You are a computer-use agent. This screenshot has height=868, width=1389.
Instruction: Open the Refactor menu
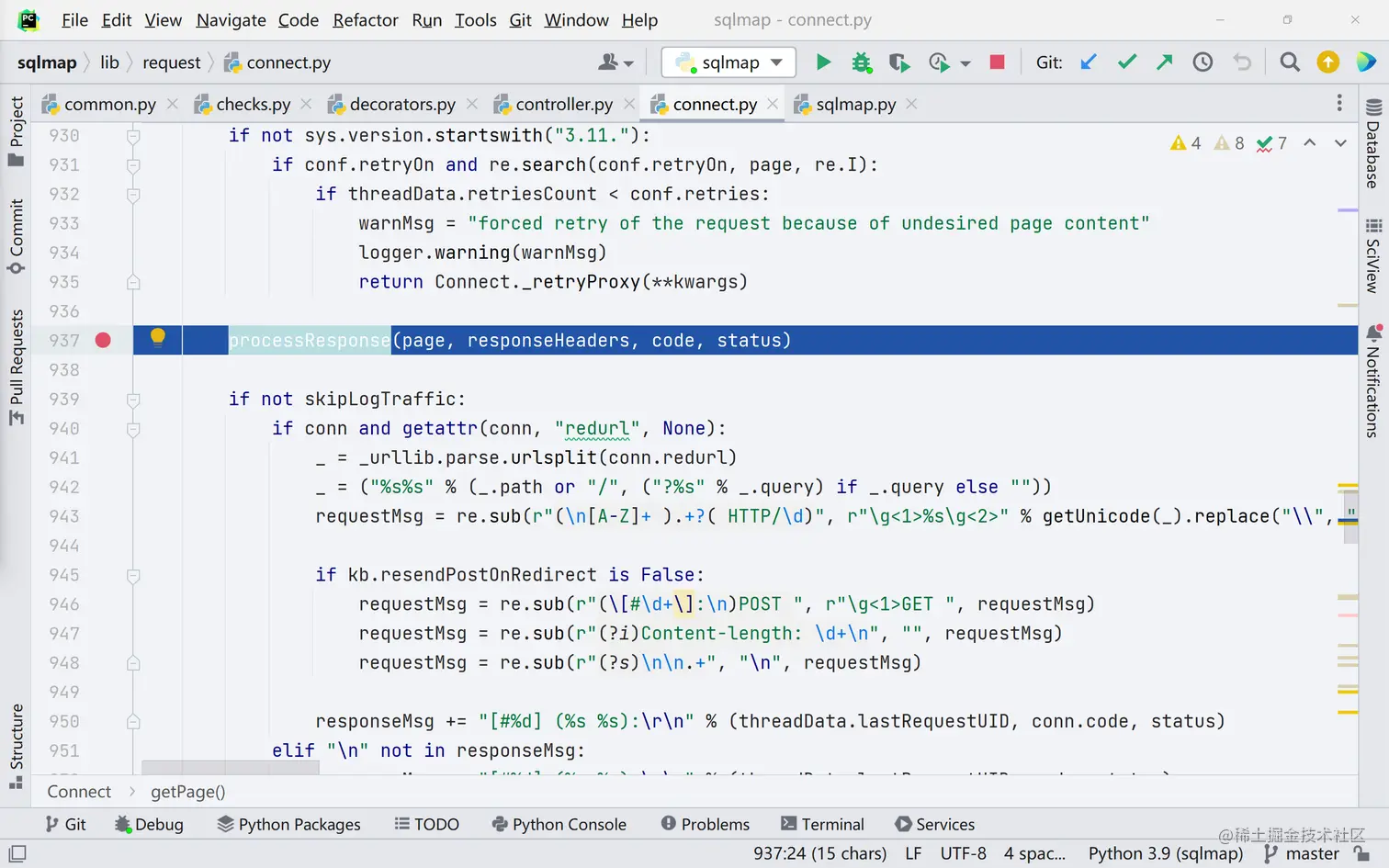366,20
